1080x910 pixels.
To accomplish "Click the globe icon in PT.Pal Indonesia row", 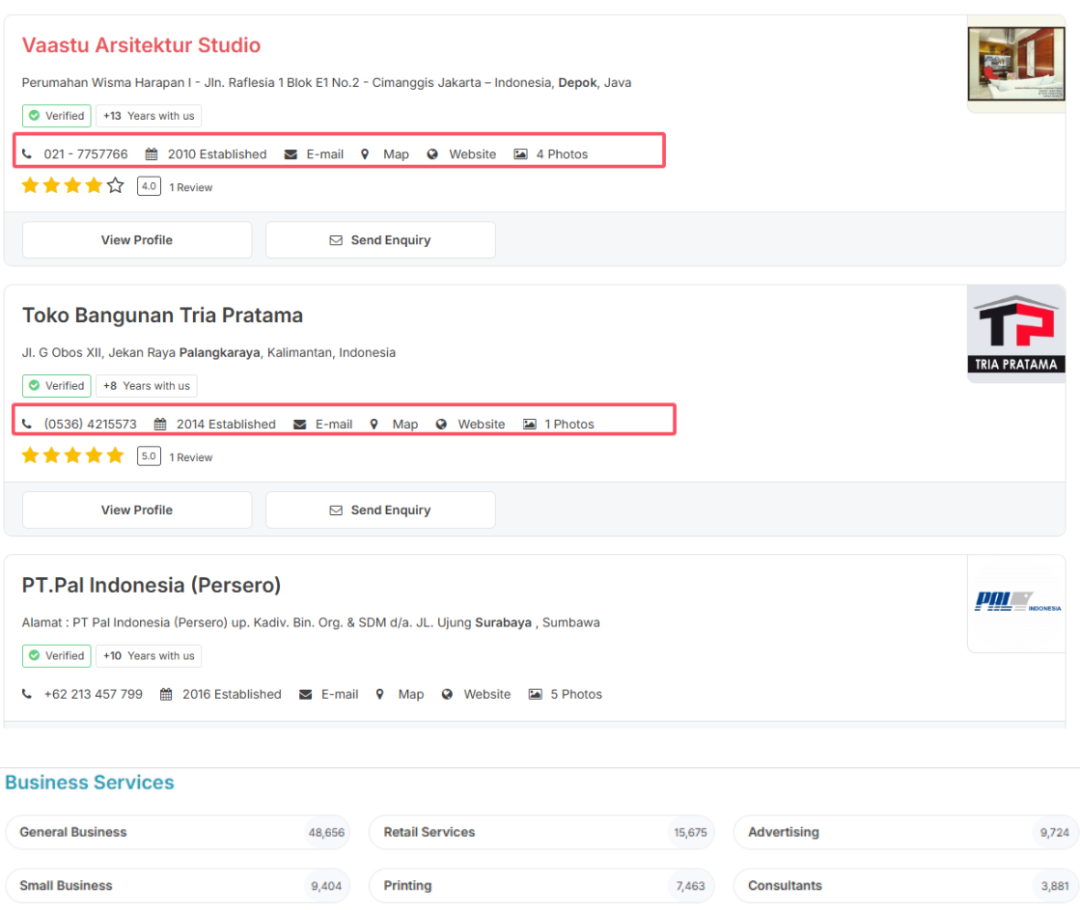I will coord(447,694).
